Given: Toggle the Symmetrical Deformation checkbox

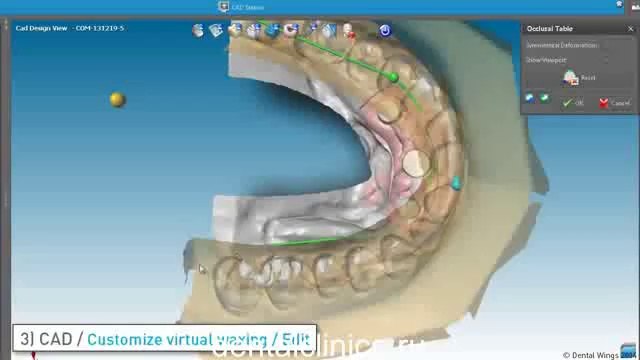Looking at the screenshot, I should pyautogui.click(x=606, y=45).
